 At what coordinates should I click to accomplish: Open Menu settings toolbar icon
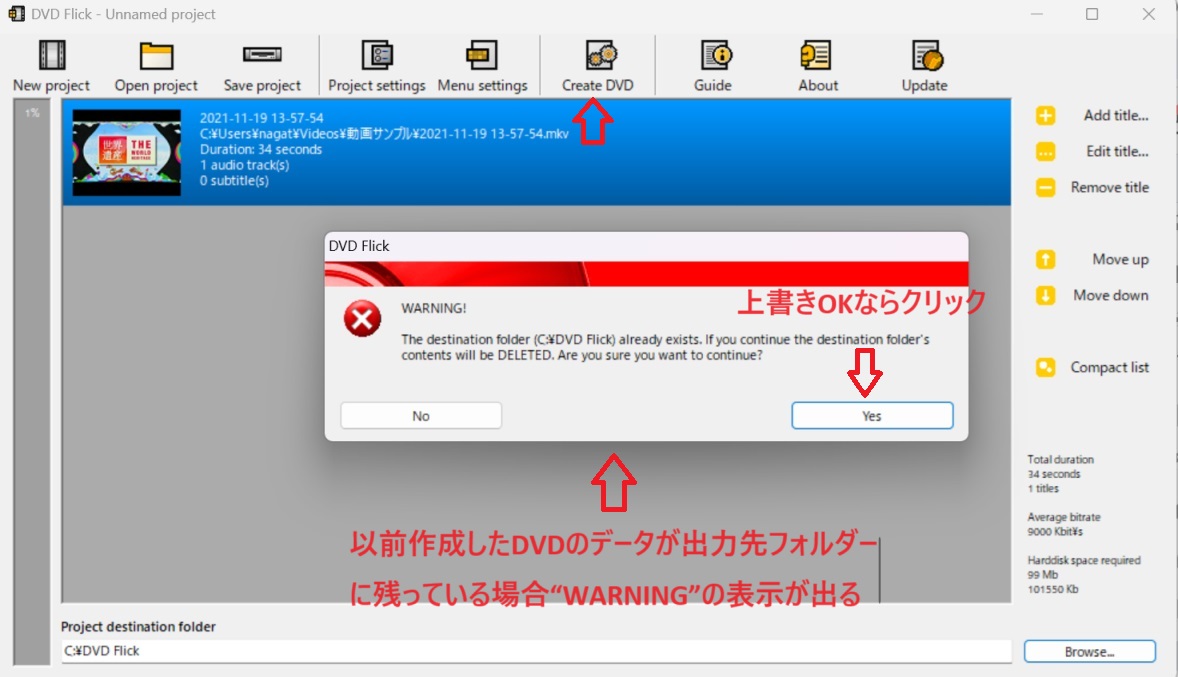pyautogui.click(x=482, y=55)
